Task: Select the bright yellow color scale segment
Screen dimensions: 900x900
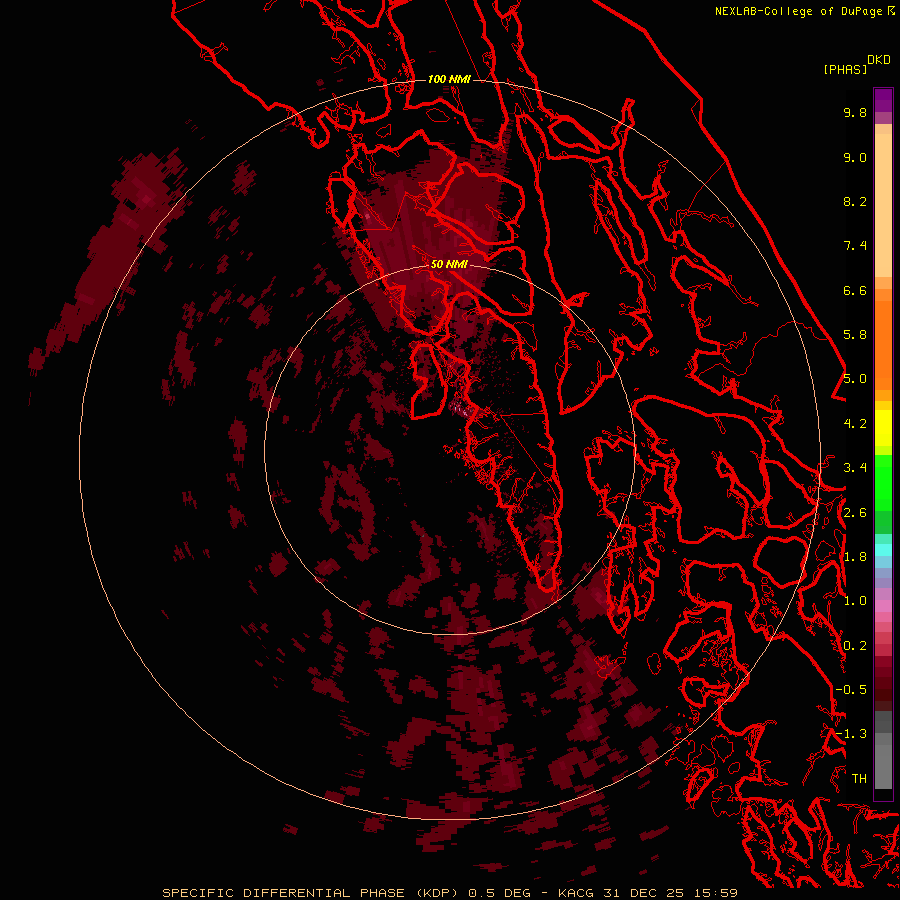Action: 883,428
